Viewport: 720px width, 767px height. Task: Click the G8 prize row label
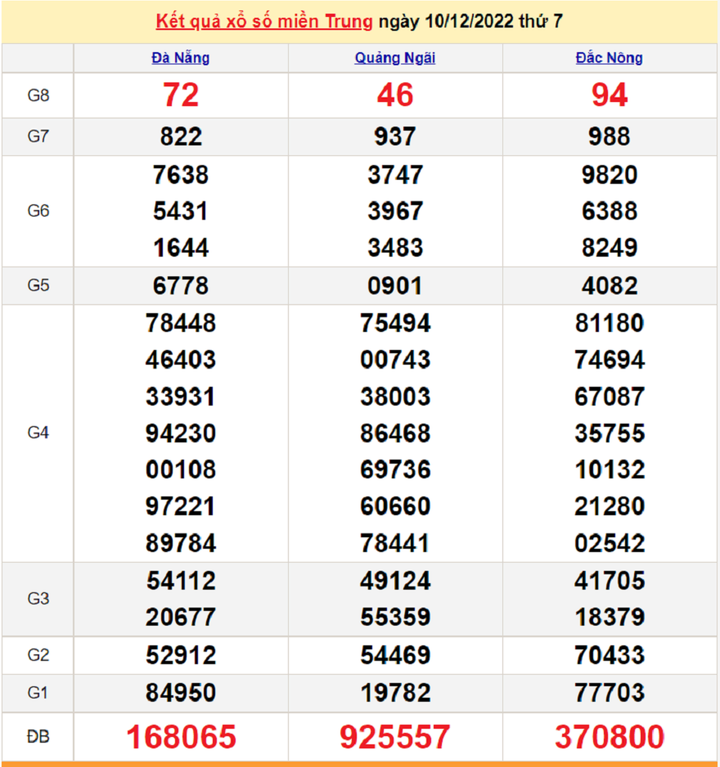point(38,95)
